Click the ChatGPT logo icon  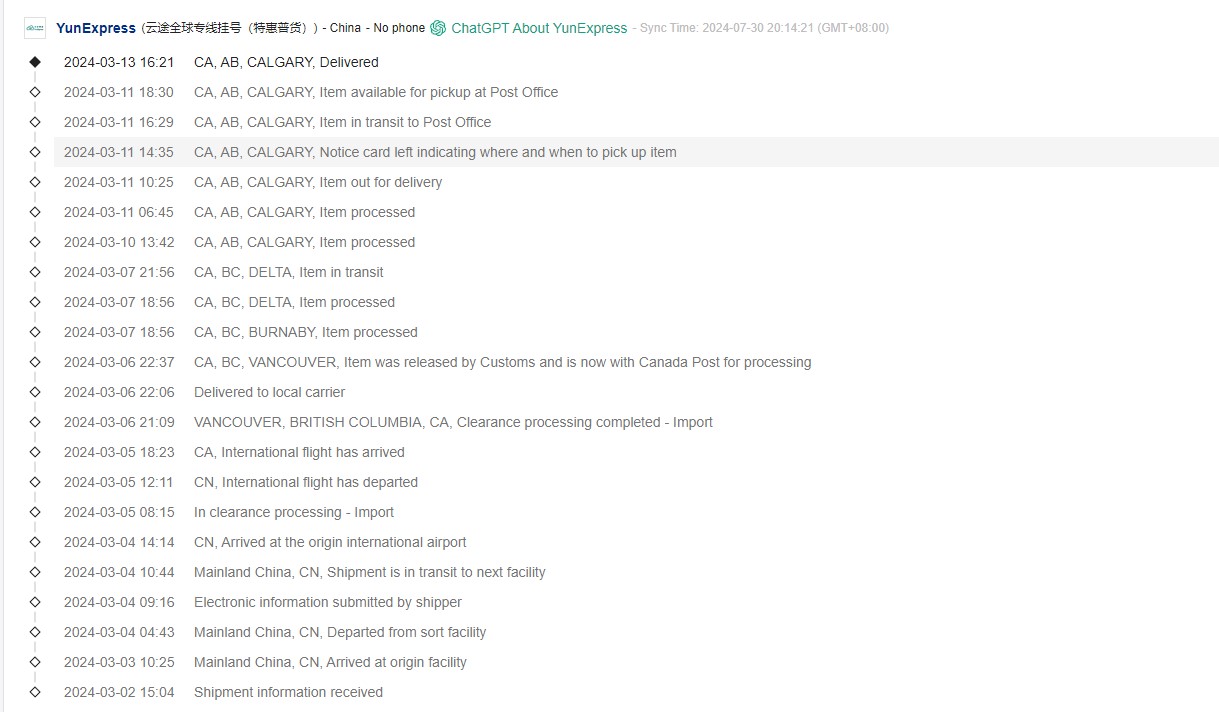coord(438,28)
